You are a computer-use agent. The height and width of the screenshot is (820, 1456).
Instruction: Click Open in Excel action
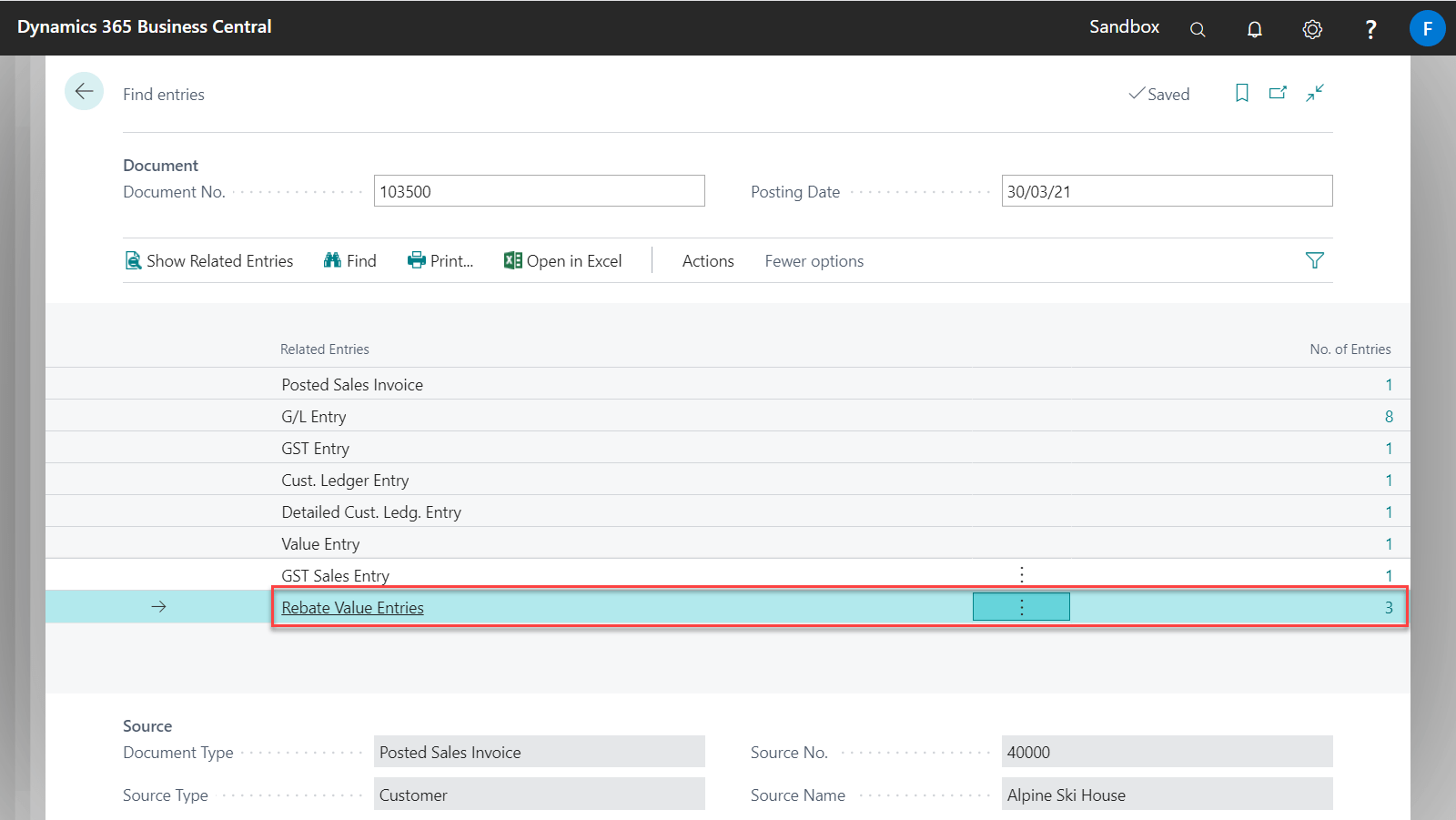563,261
